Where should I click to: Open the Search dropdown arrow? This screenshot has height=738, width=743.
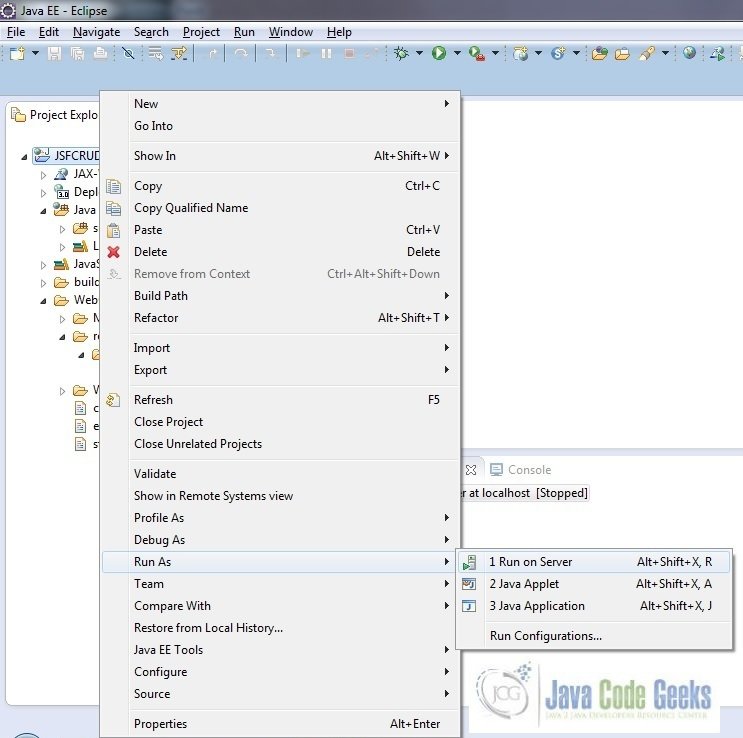pos(665,53)
